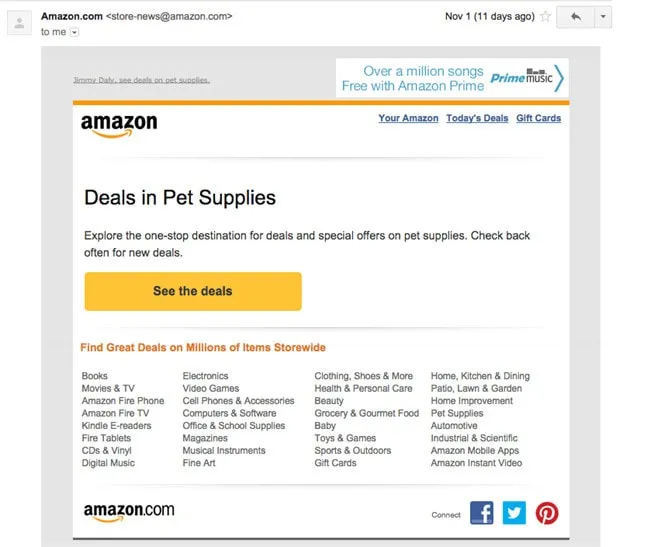Click the Amazon Instant Video link
The width and height of the screenshot is (659, 547).
(x=476, y=463)
